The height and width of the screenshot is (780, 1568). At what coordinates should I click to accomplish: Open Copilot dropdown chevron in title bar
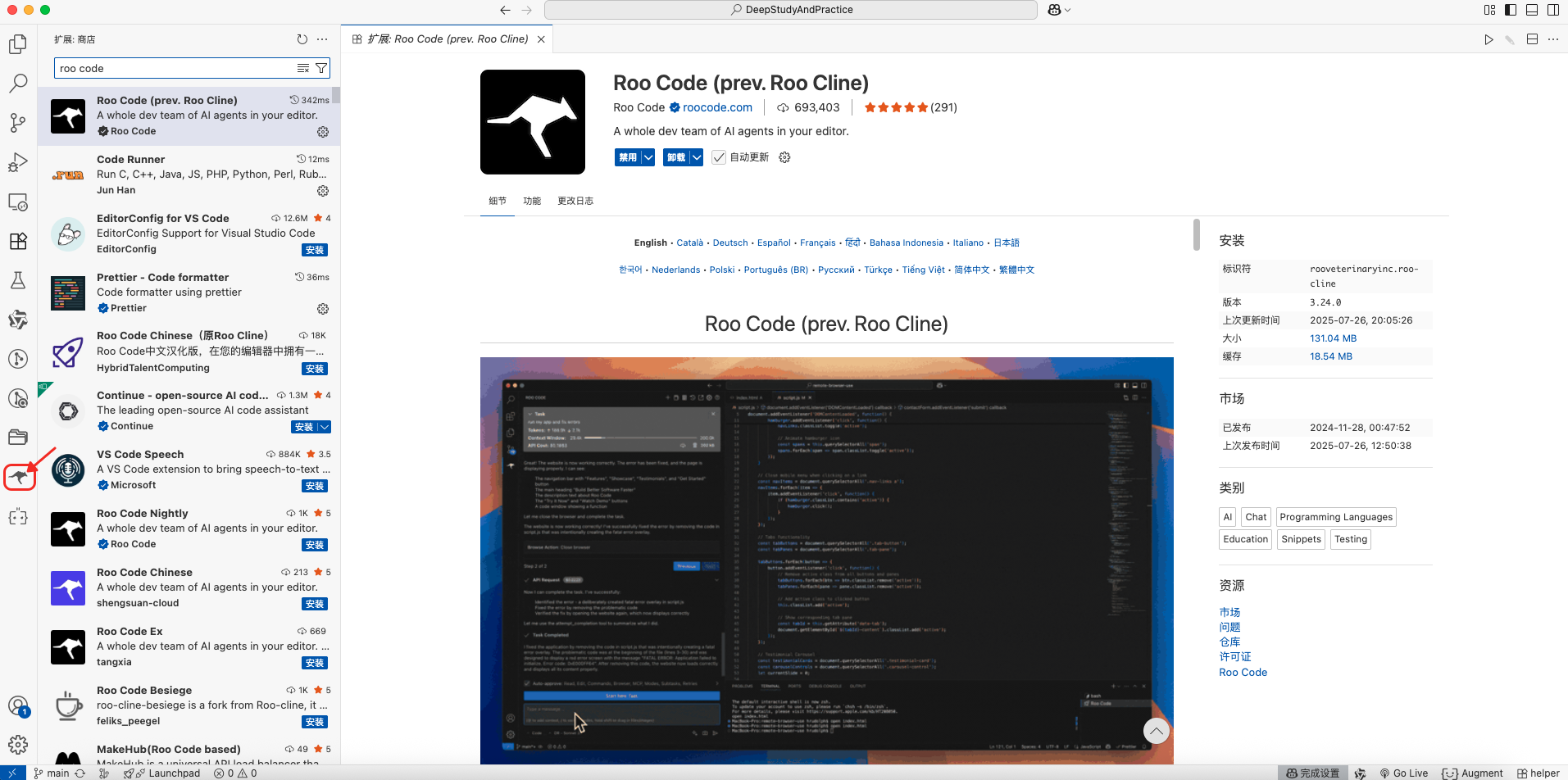click(x=1067, y=10)
